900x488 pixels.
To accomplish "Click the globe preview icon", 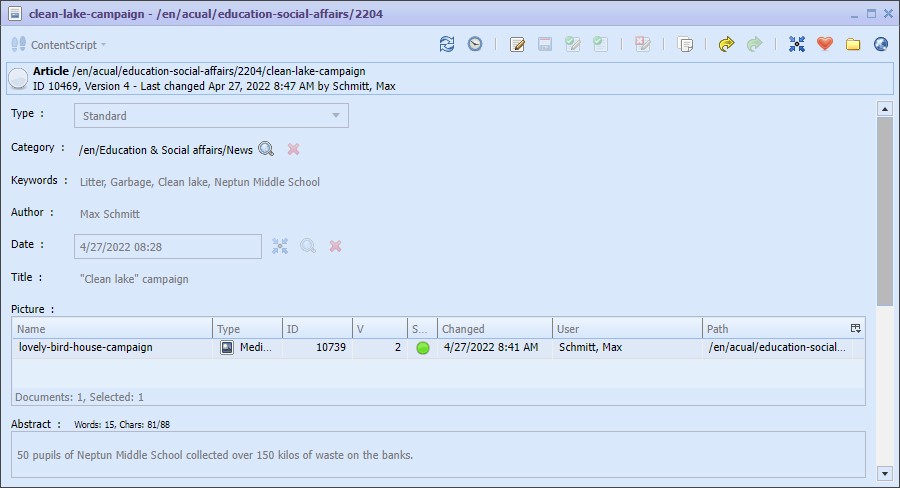I will 881,44.
